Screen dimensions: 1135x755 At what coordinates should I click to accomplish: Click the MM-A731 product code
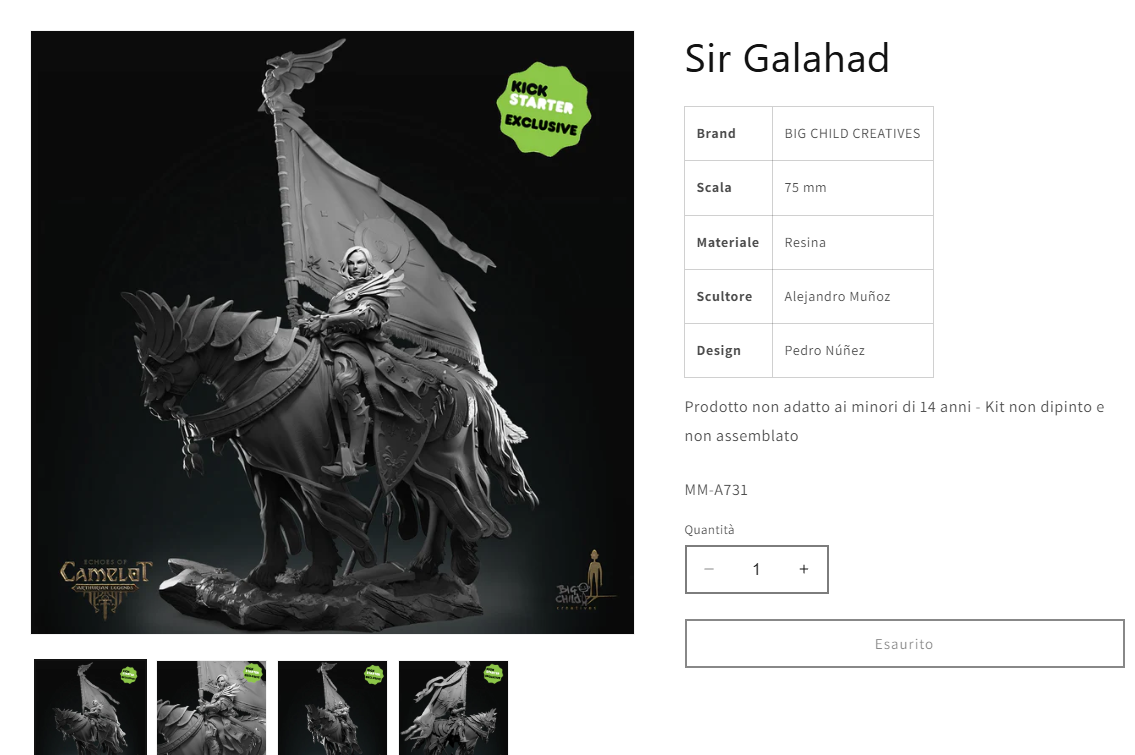click(716, 490)
